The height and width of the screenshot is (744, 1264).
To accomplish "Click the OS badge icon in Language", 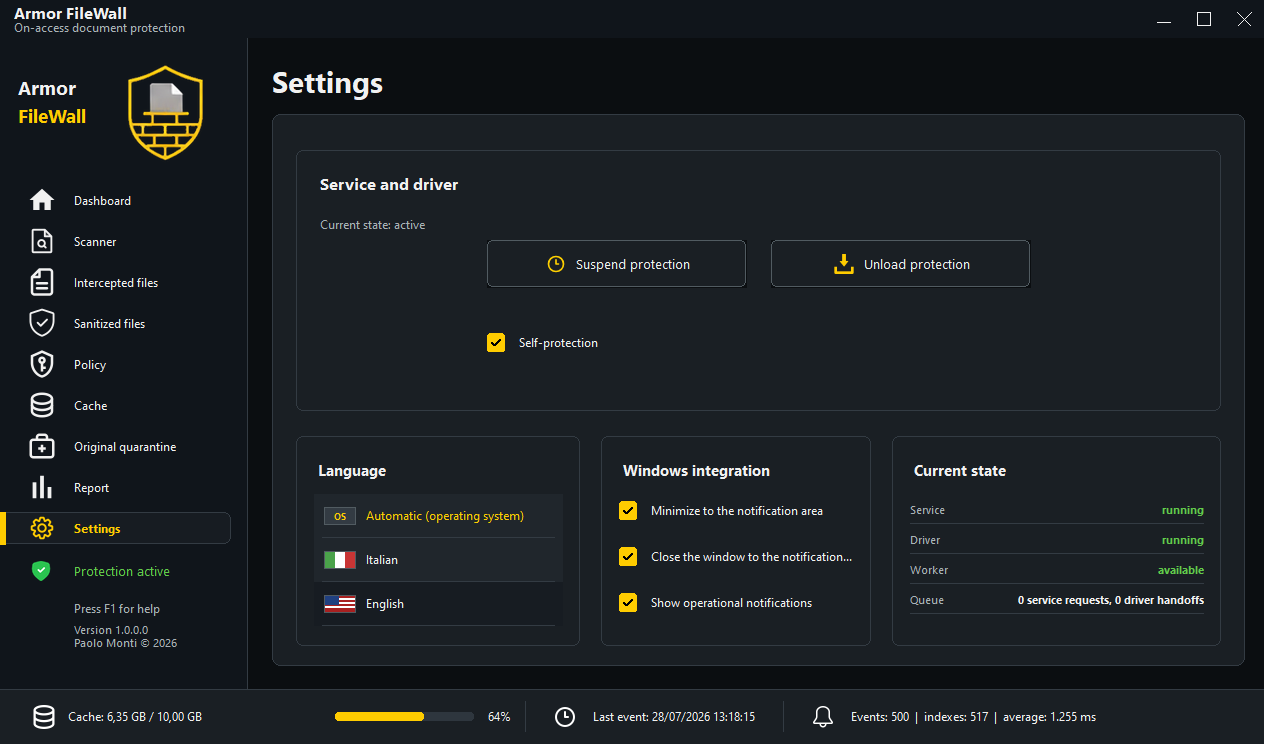I will tap(340, 516).
